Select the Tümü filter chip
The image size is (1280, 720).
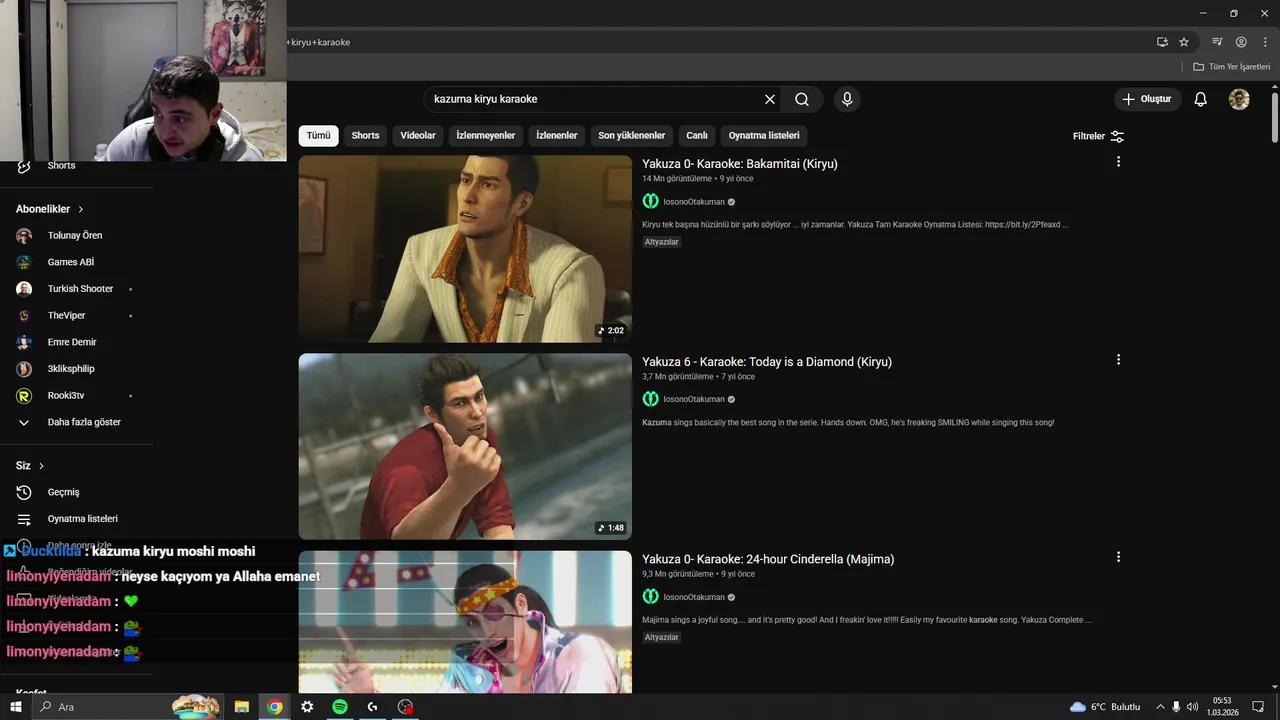tap(318, 136)
